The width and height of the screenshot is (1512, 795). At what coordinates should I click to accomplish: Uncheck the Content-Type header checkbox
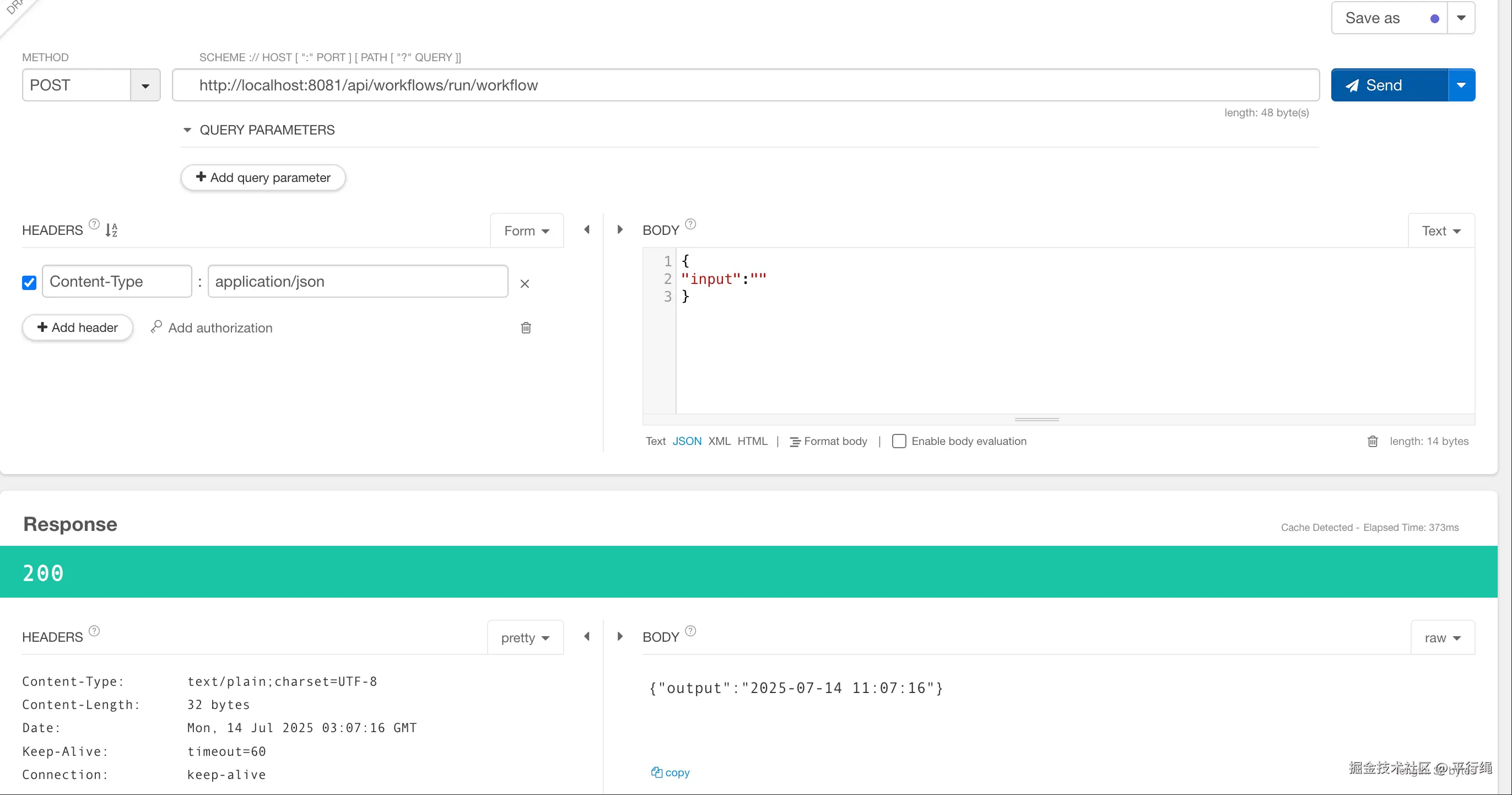29,282
